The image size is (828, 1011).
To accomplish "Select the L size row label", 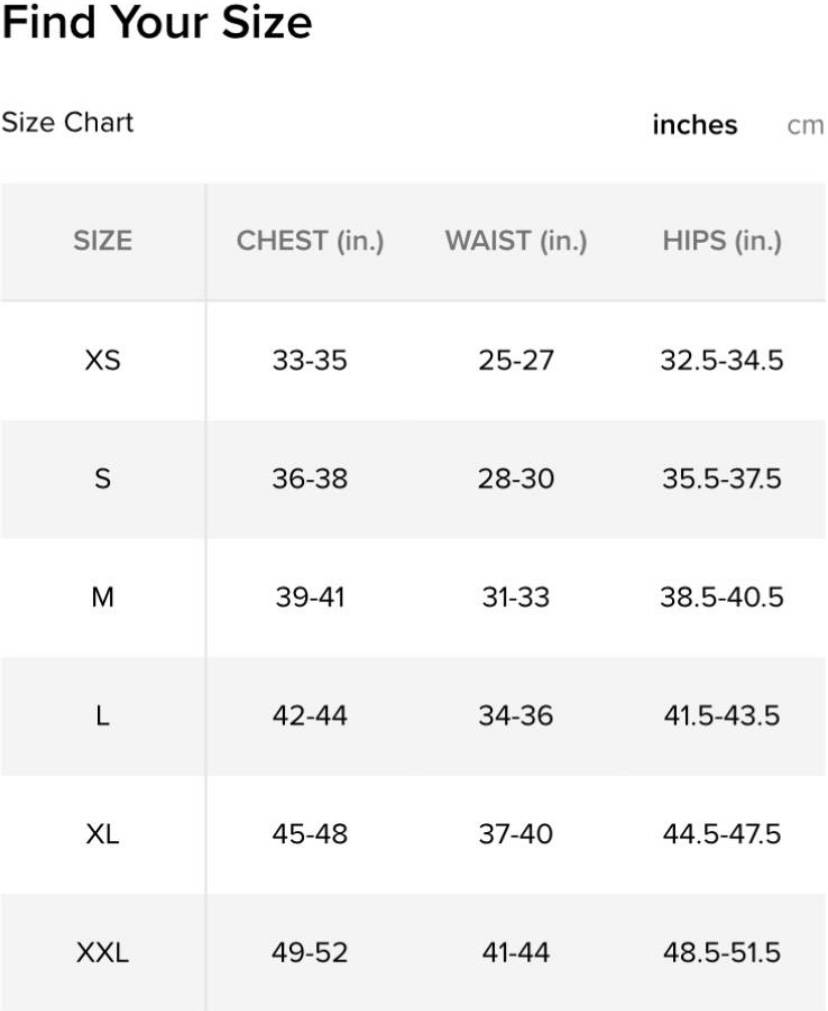I will point(103,716).
